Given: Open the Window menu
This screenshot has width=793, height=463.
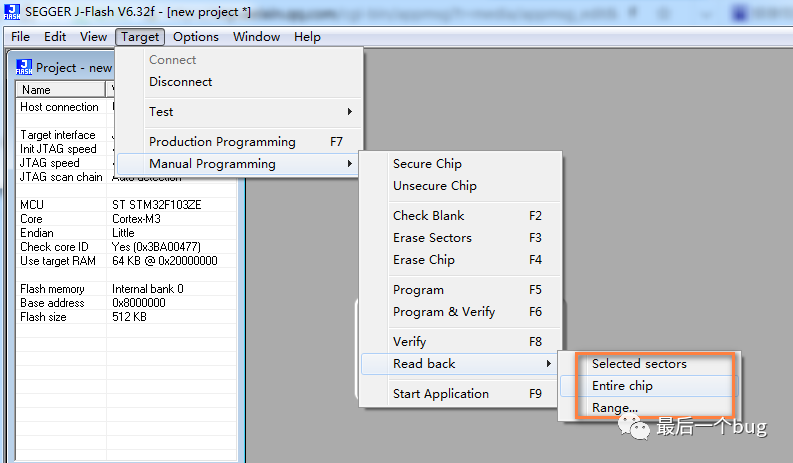Looking at the screenshot, I should coord(256,37).
